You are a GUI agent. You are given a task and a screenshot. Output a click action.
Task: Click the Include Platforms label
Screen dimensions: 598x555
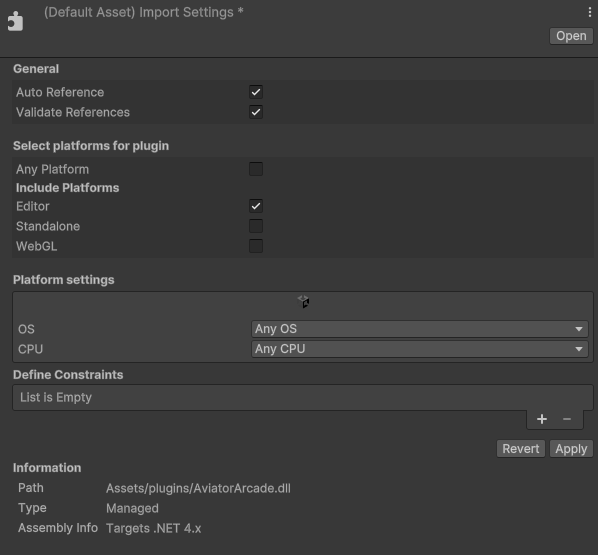point(68,188)
